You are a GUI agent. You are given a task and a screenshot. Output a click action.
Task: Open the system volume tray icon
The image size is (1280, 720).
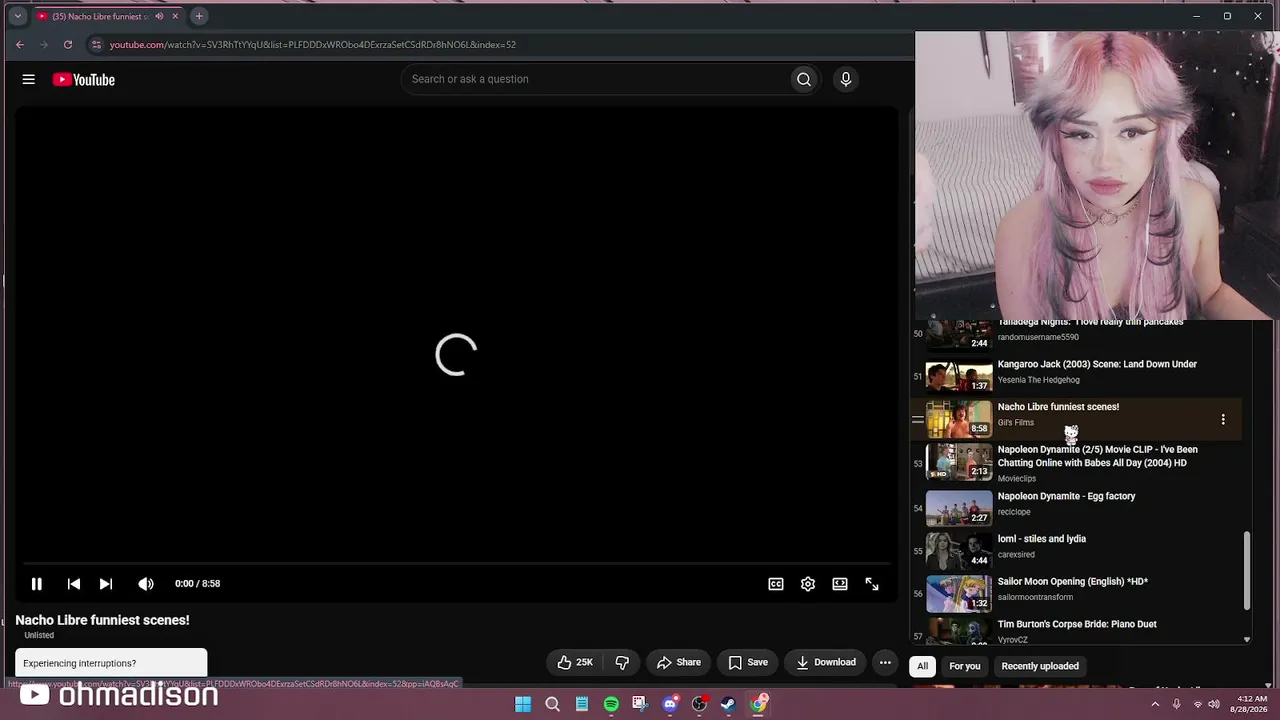pyautogui.click(x=1215, y=704)
